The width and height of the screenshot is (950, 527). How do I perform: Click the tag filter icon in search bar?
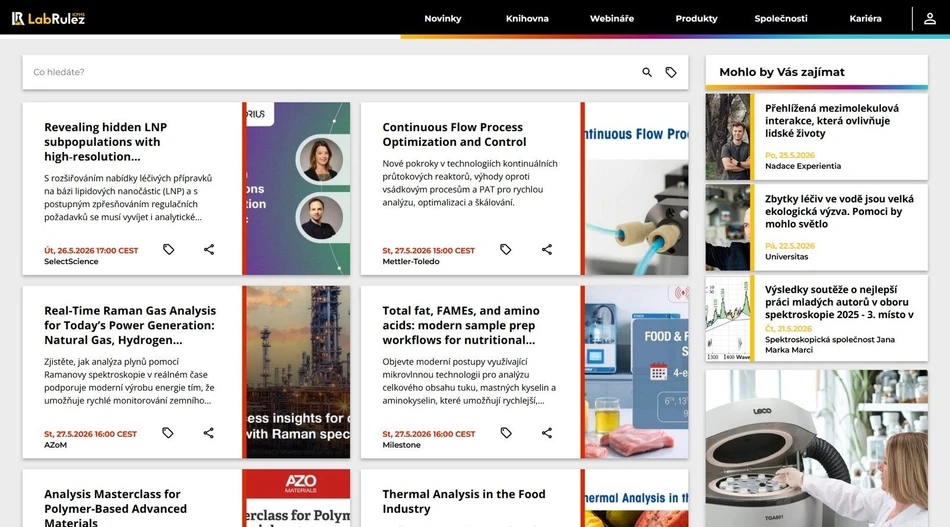pos(671,72)
